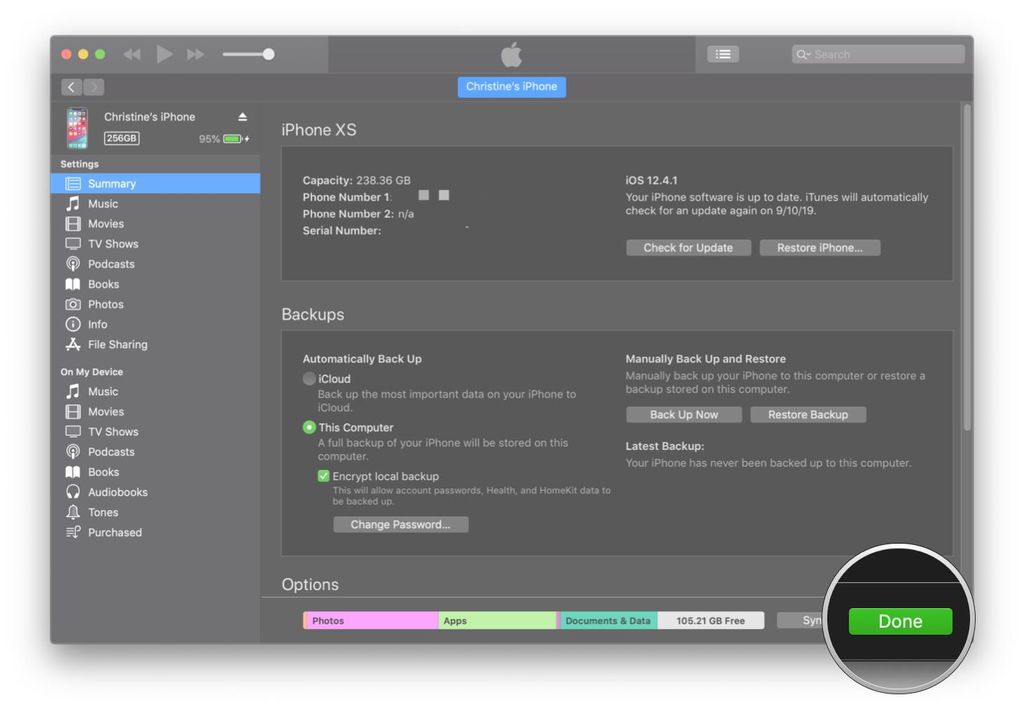Adjust the volume slider in the toolbar
Screen dimensions: 1024x709
pyautogui.click(x=267, y=53)
